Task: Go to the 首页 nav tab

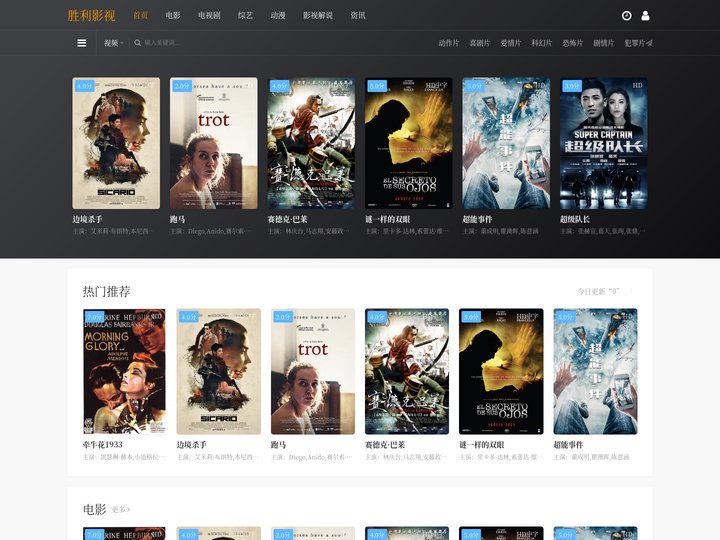Action: 141,15
